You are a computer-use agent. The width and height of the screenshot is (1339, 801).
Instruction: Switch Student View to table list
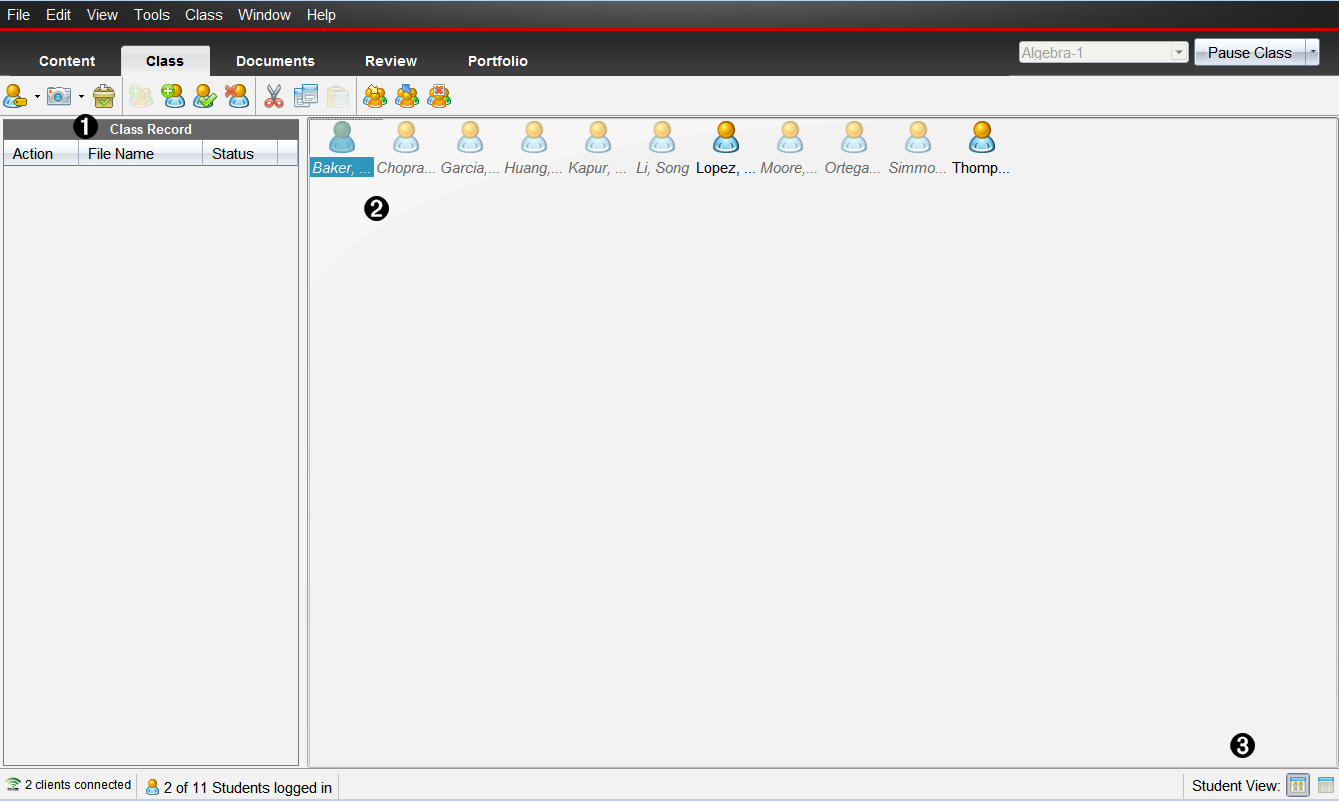click(1326, 786)
